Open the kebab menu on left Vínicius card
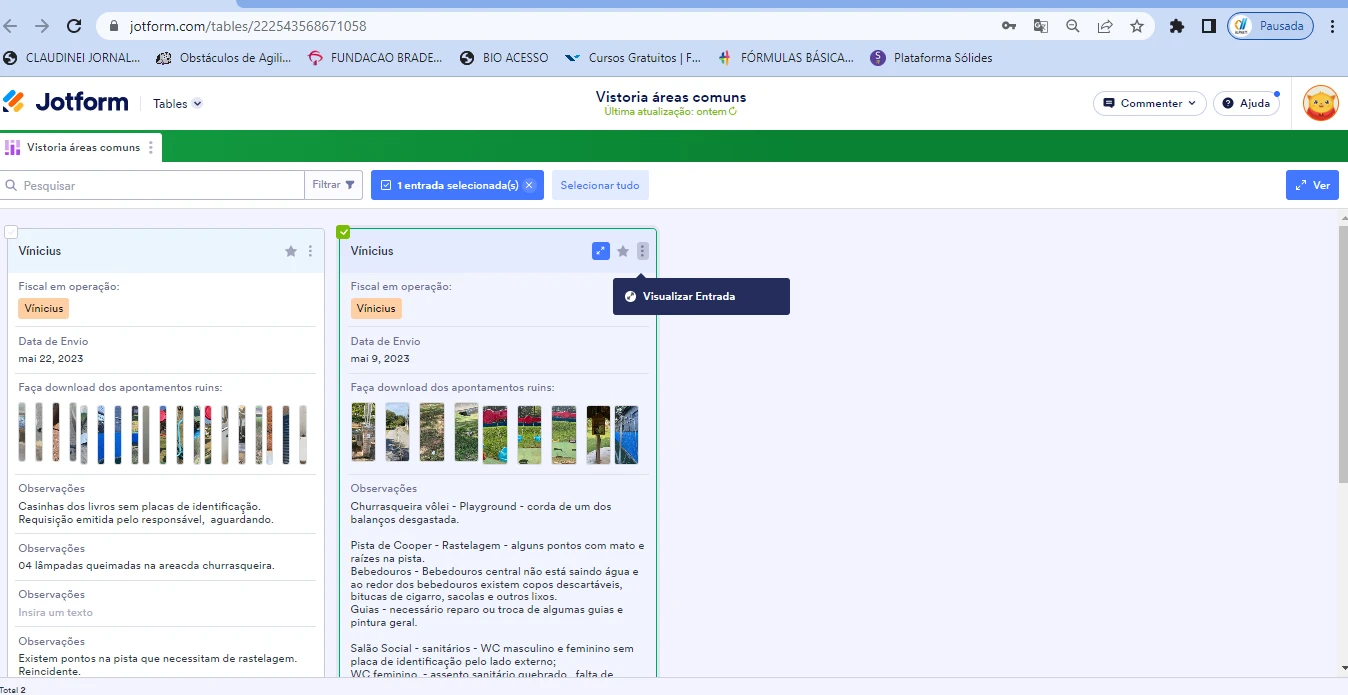Screen dimensions: 1348x695 (311, 251)
